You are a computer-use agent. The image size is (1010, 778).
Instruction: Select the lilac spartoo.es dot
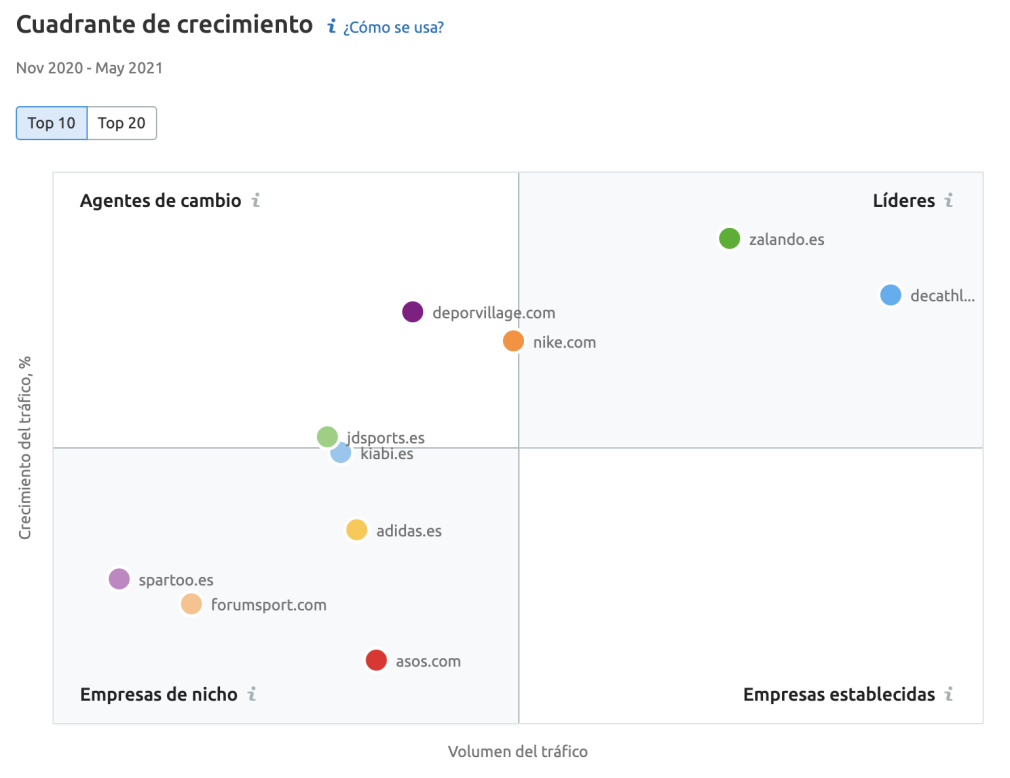119,579
